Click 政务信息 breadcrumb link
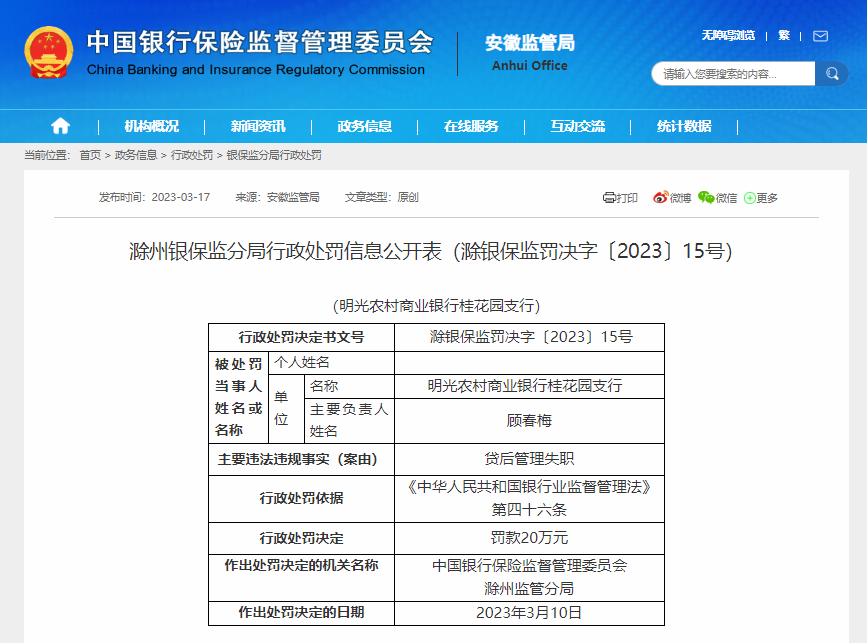 136,155
